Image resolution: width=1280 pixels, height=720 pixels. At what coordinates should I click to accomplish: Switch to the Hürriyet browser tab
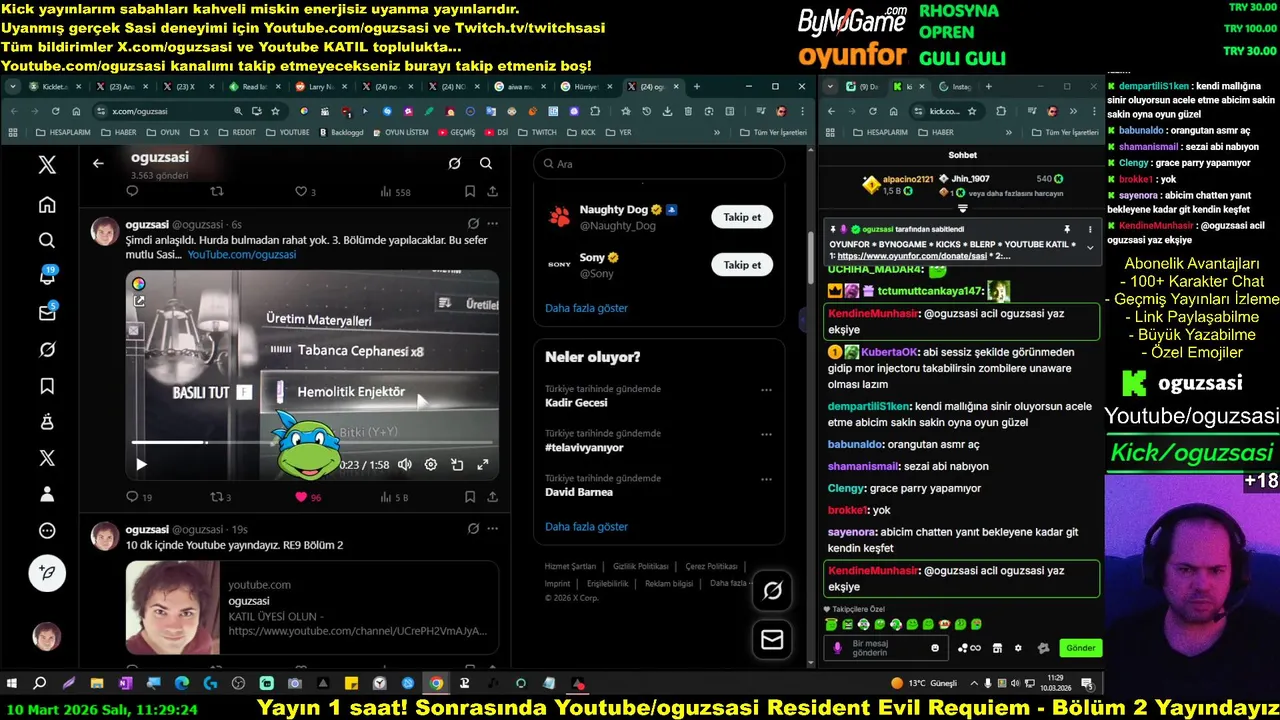click(x=585, y=87)
